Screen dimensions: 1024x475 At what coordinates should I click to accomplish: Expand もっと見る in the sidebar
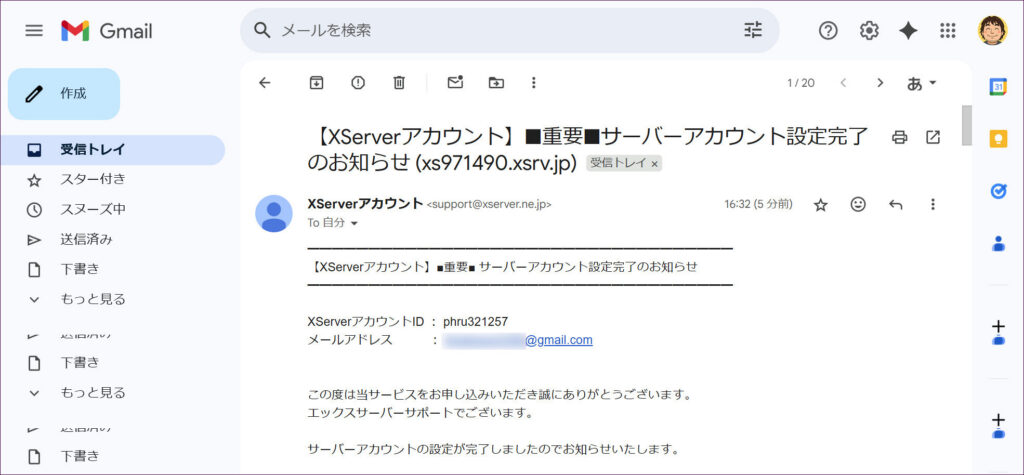92,299
